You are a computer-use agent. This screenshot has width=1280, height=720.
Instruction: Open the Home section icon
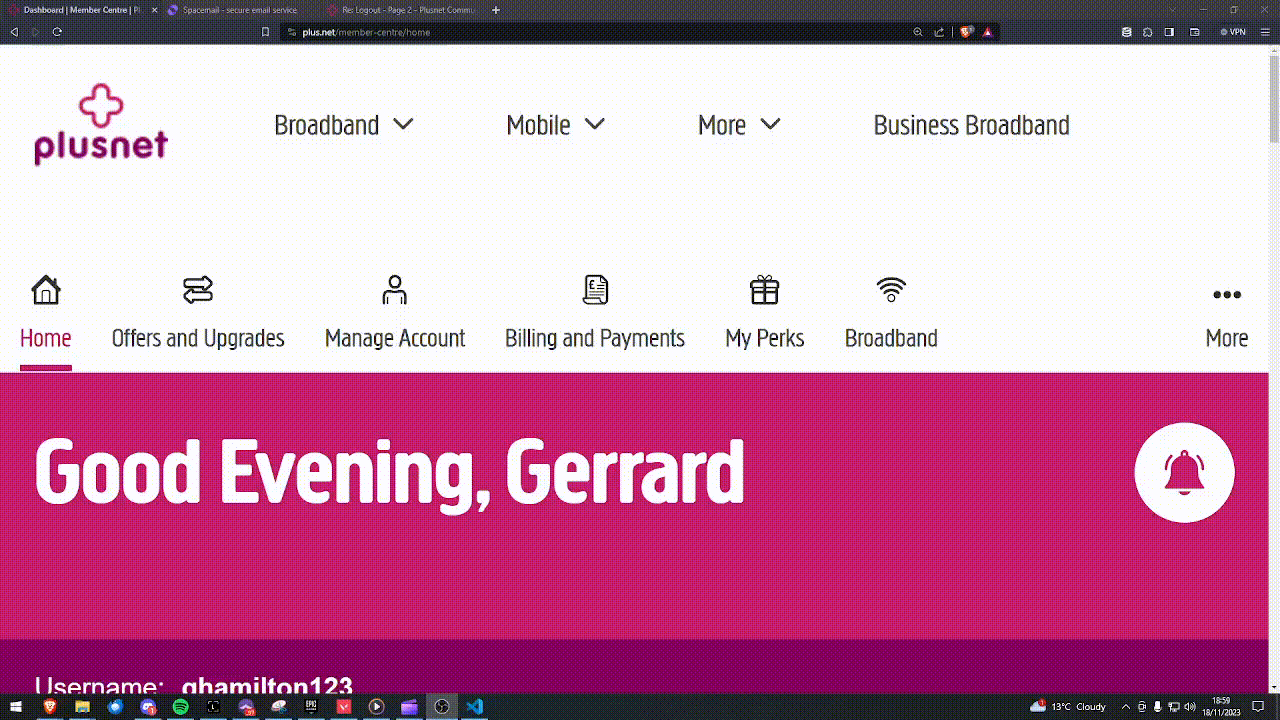(46, 289)
